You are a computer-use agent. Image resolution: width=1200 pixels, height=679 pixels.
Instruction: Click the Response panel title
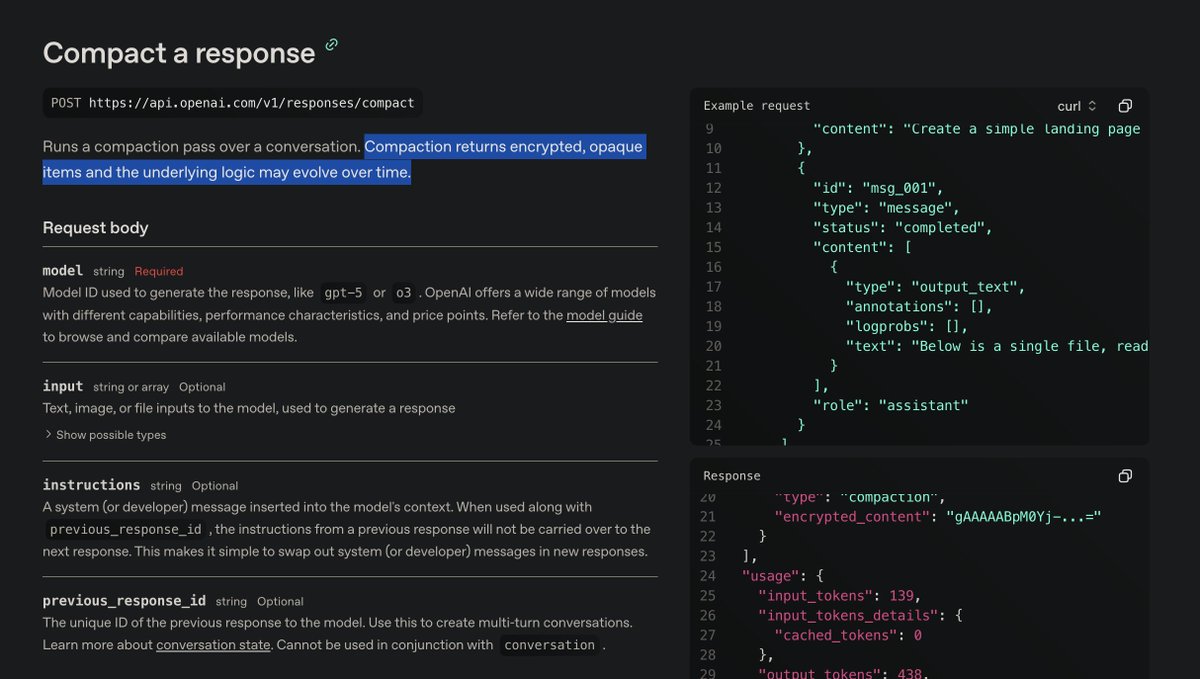732,476
